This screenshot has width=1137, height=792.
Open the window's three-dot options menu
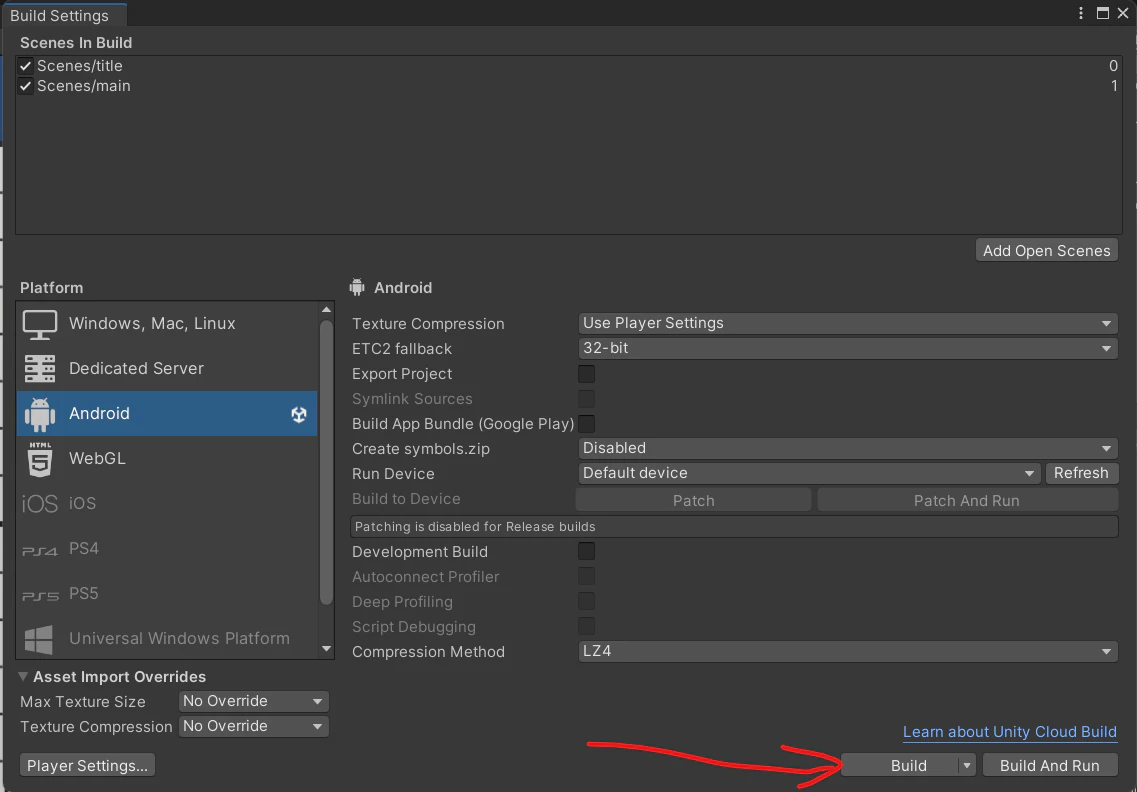(x=1081, y=13)
